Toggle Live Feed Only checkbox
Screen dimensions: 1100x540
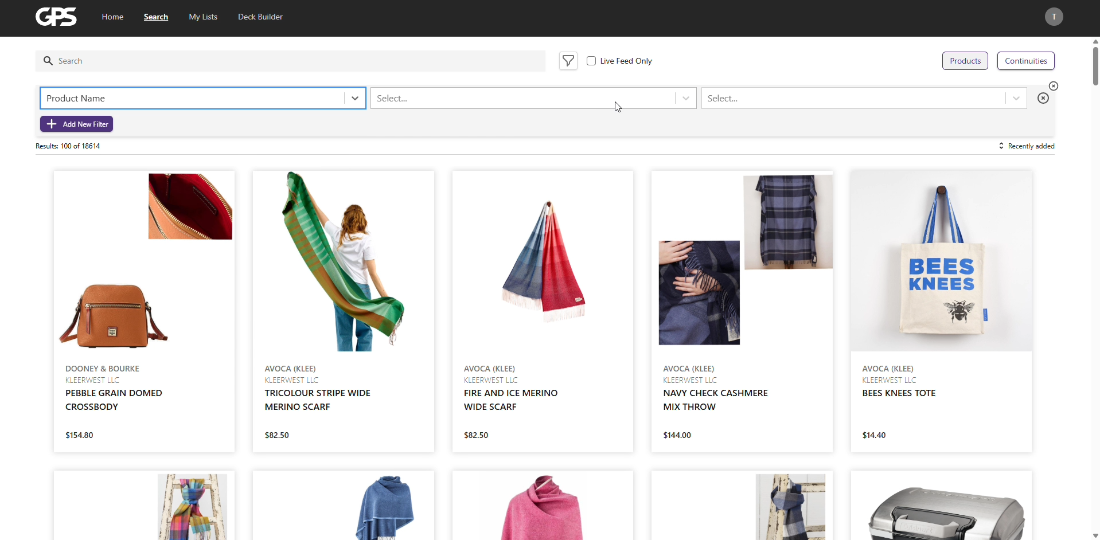tap(591, 61)
